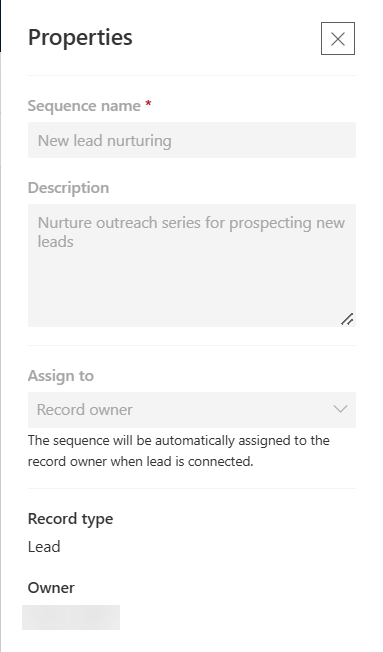Click the Owner label
This screenshot has width=383, height=652.
click(51, 588)
